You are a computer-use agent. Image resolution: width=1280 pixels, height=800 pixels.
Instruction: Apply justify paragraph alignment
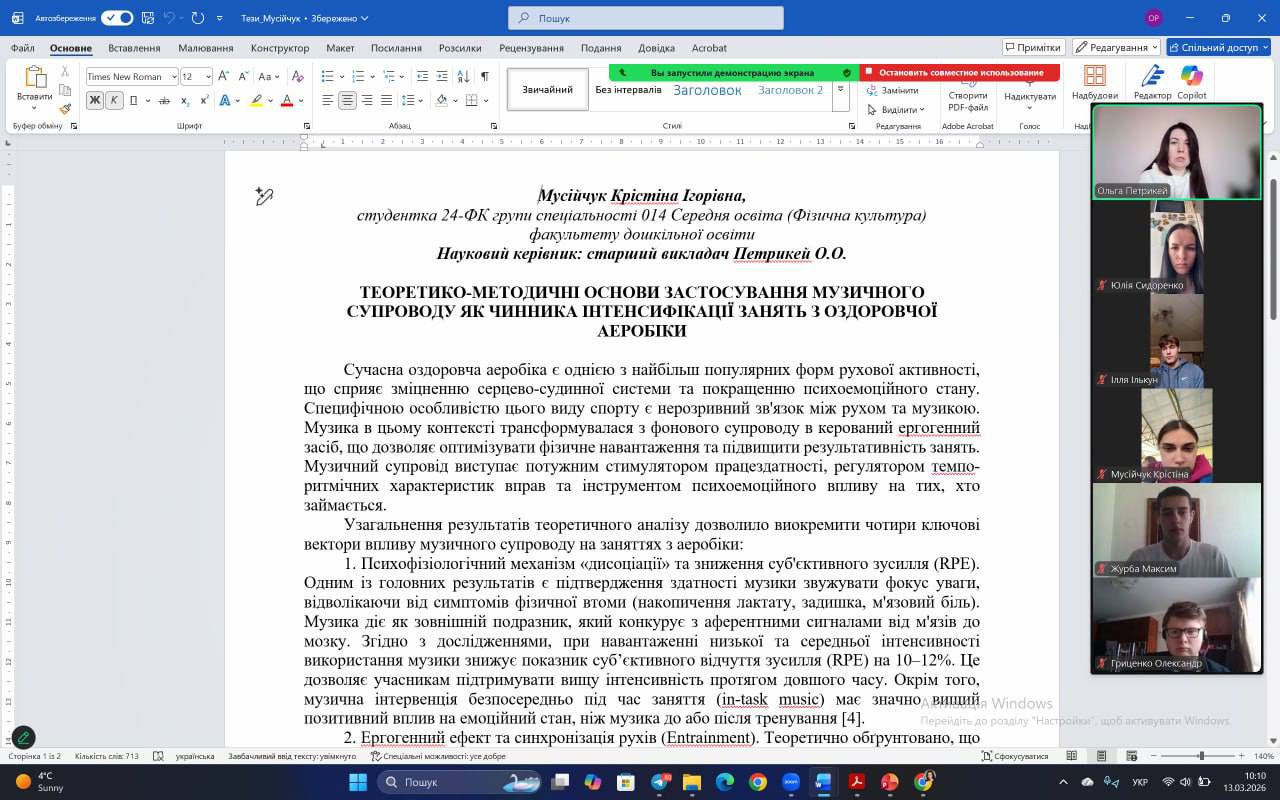coord(386,100)
